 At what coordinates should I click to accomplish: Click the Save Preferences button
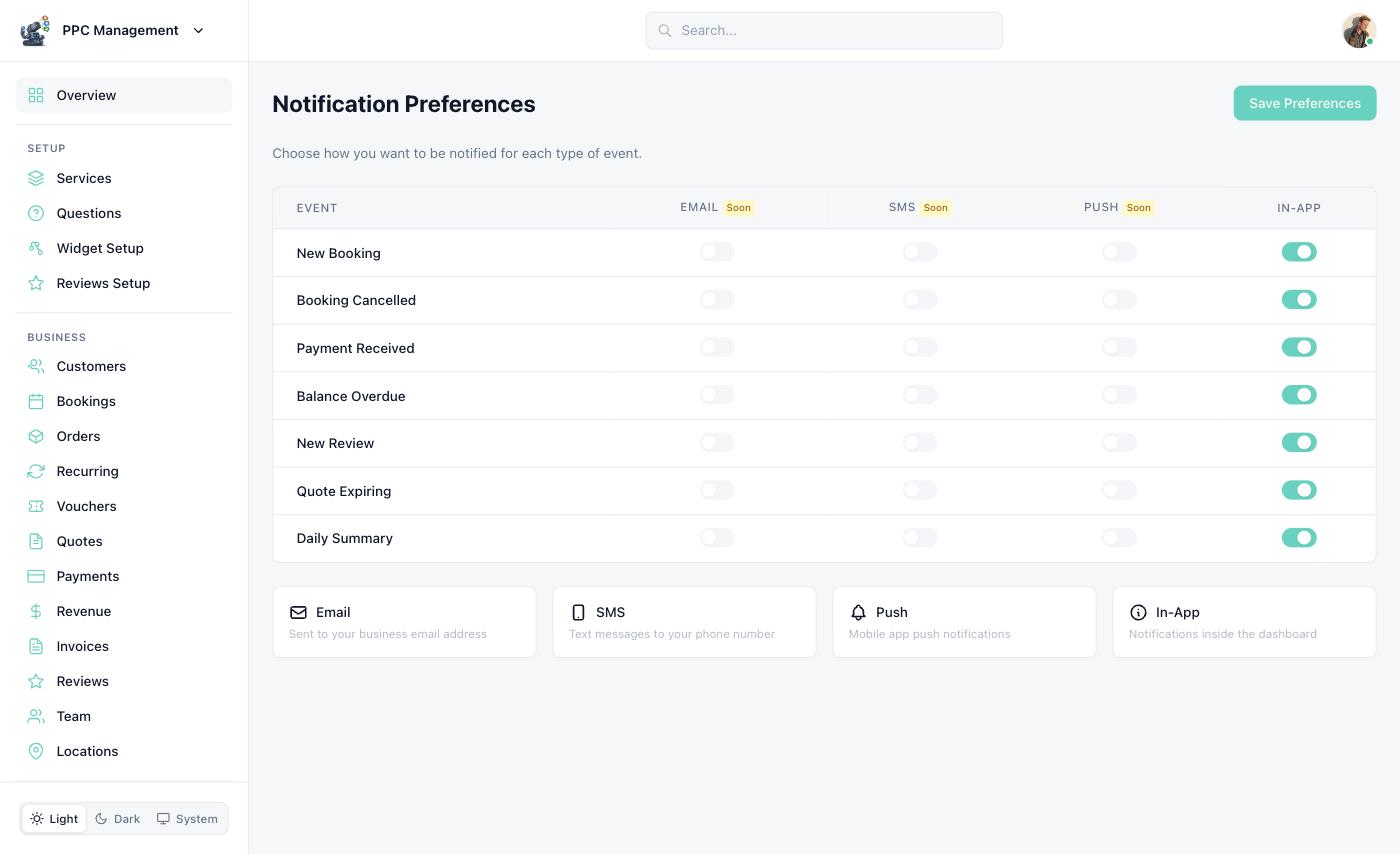click(1305, 103)
